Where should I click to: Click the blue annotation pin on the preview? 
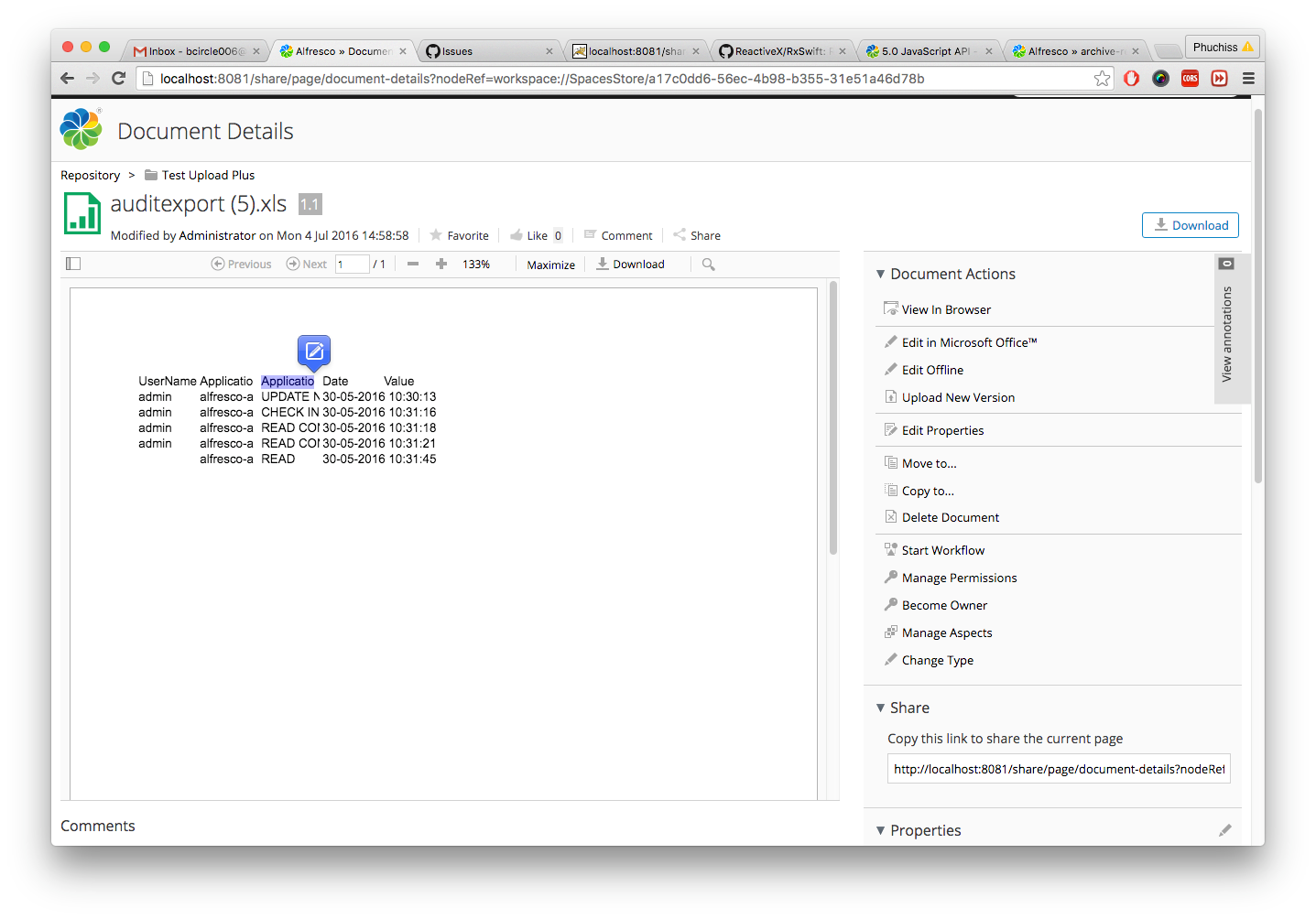(314, 352)
